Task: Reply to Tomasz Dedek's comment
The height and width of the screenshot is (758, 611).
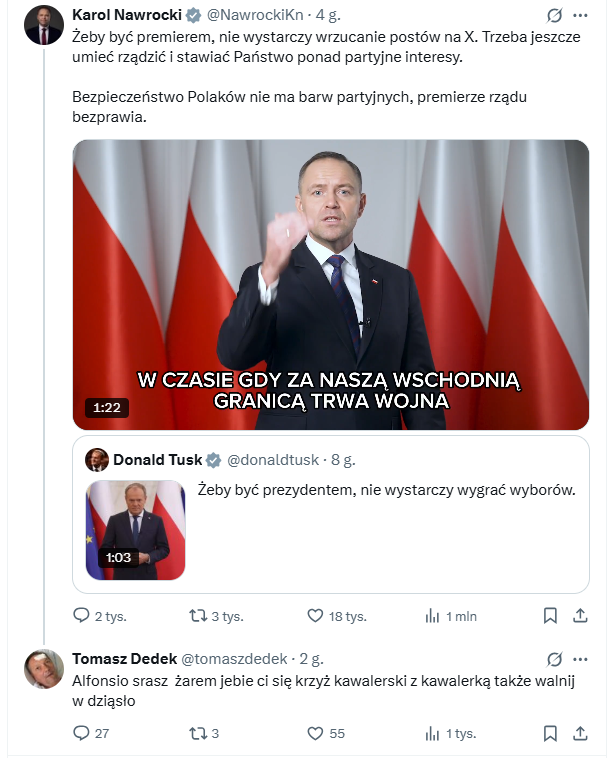Action: 83,733
